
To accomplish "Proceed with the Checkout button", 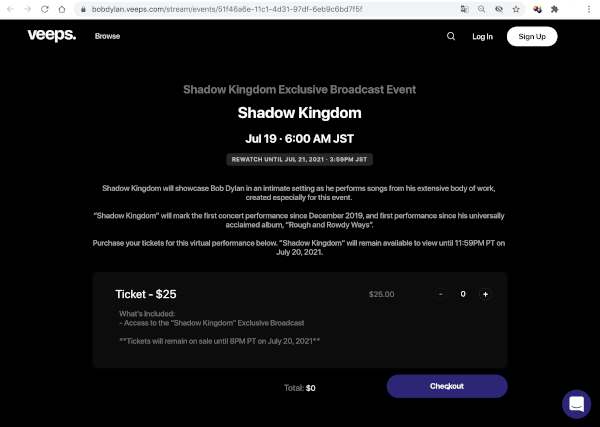I will click(x=447, y=386).
